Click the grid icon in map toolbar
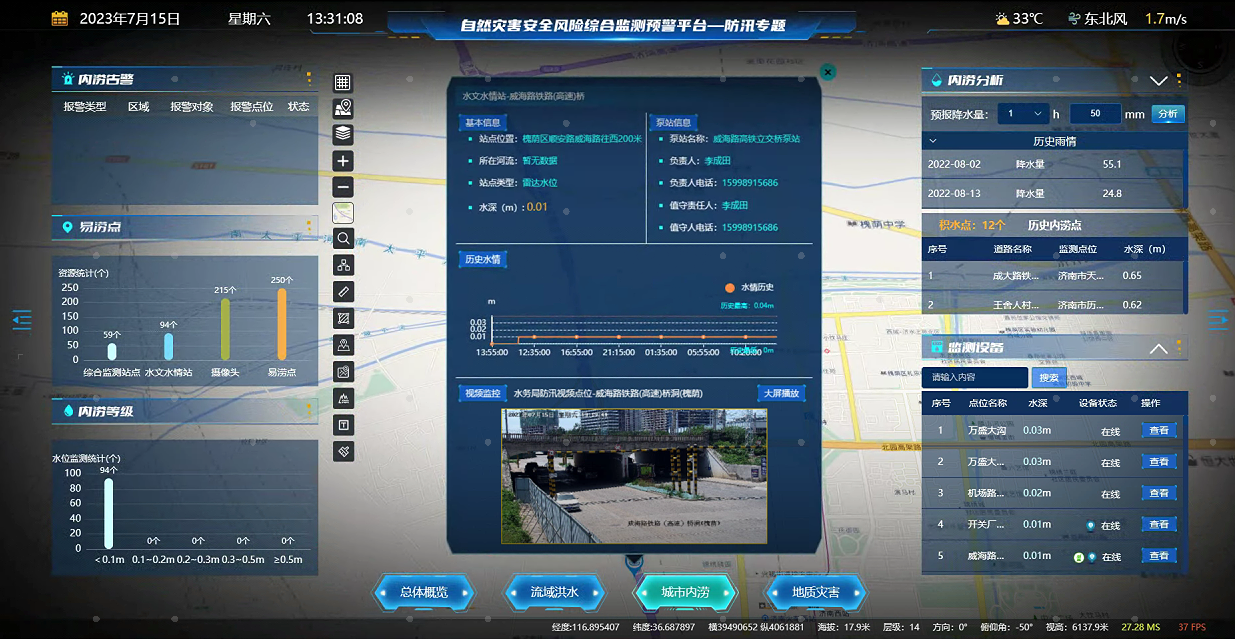Viewport: 1235px width, 639px height. click(343, 83)
